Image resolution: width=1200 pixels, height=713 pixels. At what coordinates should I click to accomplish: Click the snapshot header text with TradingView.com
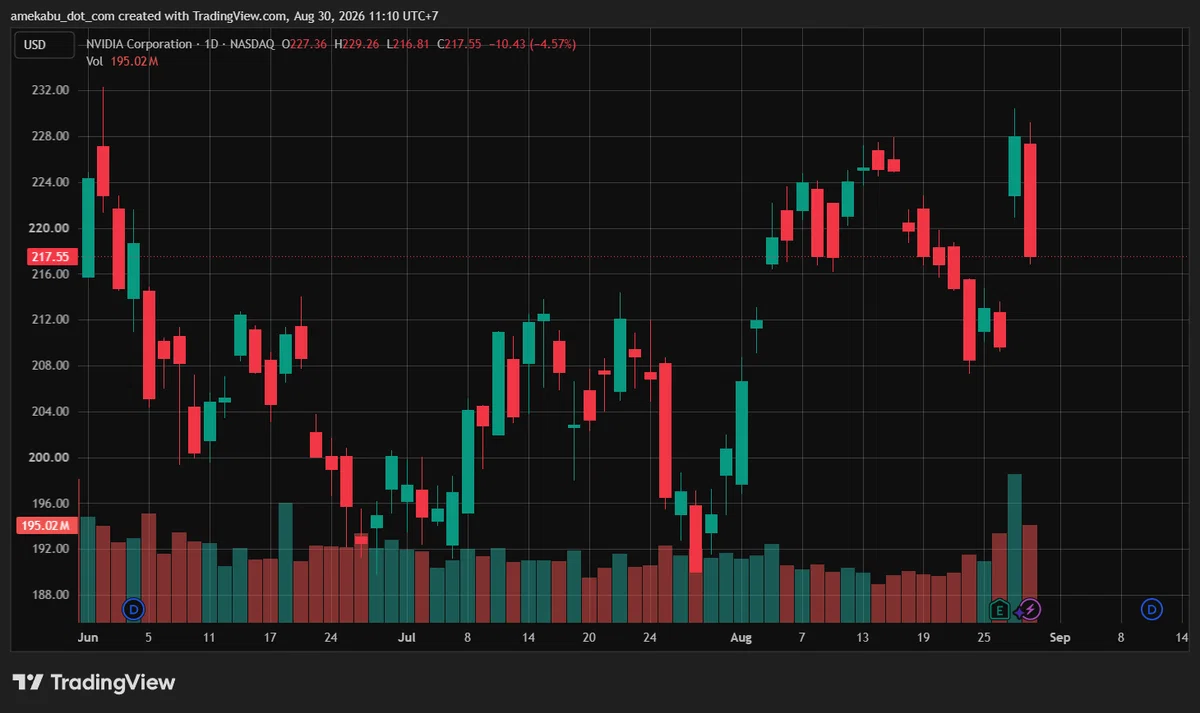tap(224, 15)
